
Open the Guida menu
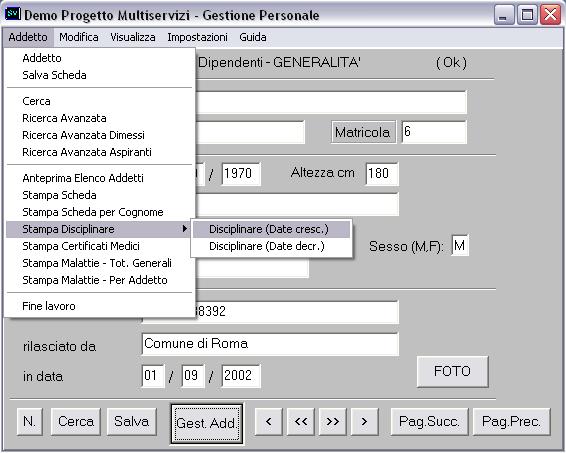[x=253, y=37]
